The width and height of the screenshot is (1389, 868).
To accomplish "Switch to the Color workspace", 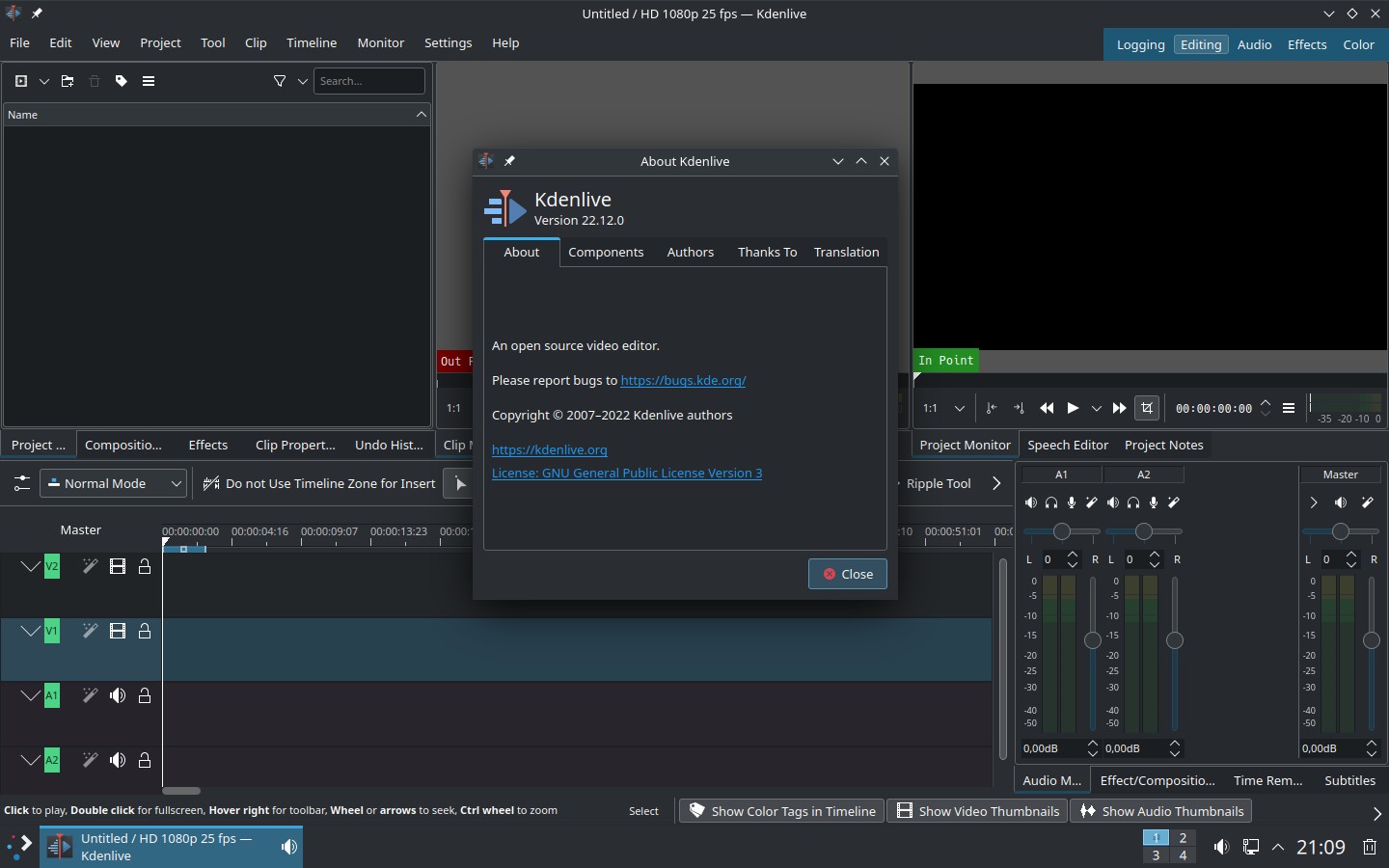I will 1358,44.
